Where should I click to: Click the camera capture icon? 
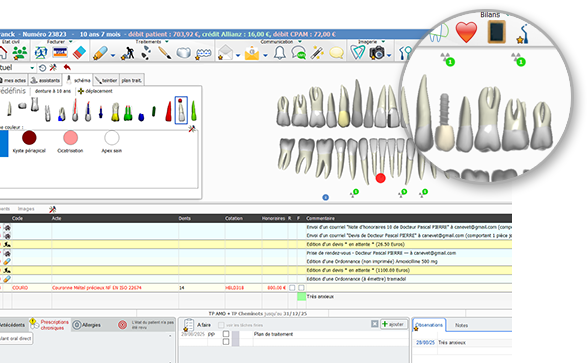coord(377,53)
